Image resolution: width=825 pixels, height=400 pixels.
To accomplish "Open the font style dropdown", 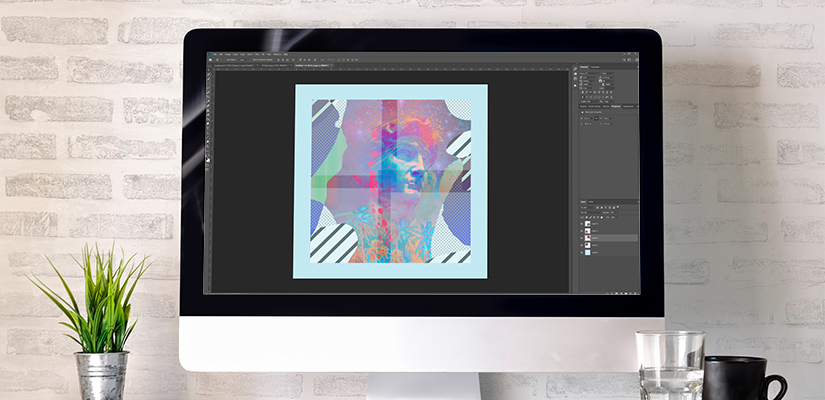I will tap(607, 73).
